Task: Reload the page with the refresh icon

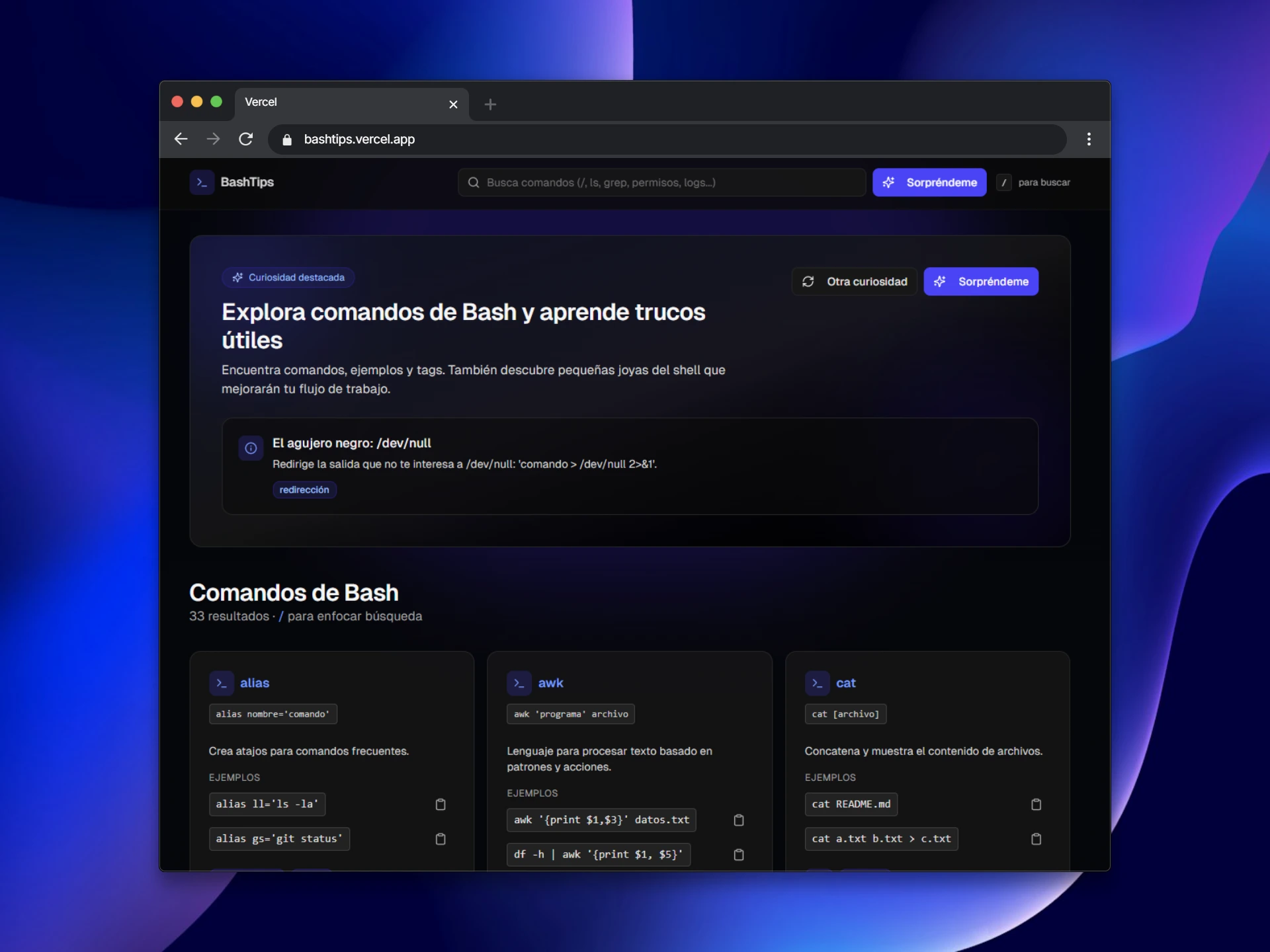Action: click(x=246, y=139)
